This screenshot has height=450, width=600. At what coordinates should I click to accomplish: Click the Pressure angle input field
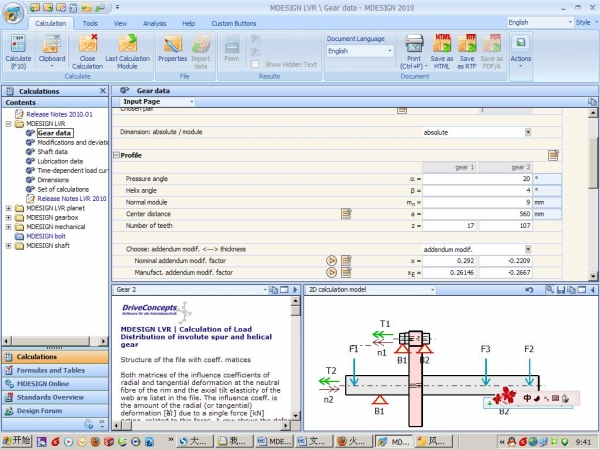[477, 179]
